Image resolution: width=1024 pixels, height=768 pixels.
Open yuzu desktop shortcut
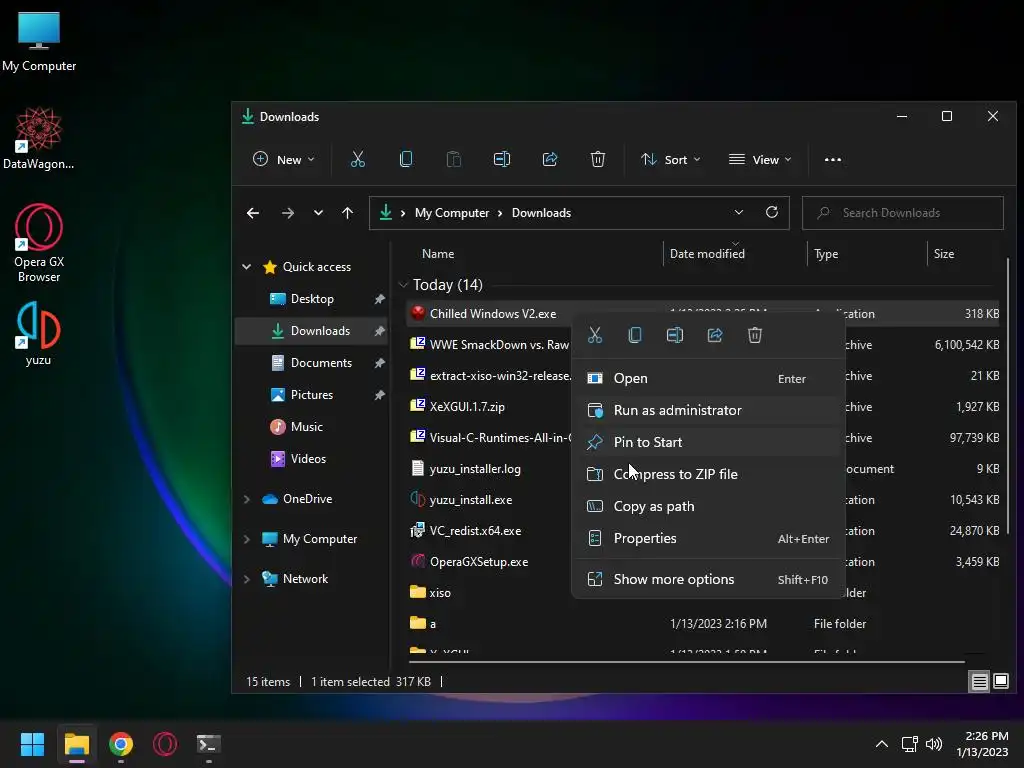tap(39, 333)
